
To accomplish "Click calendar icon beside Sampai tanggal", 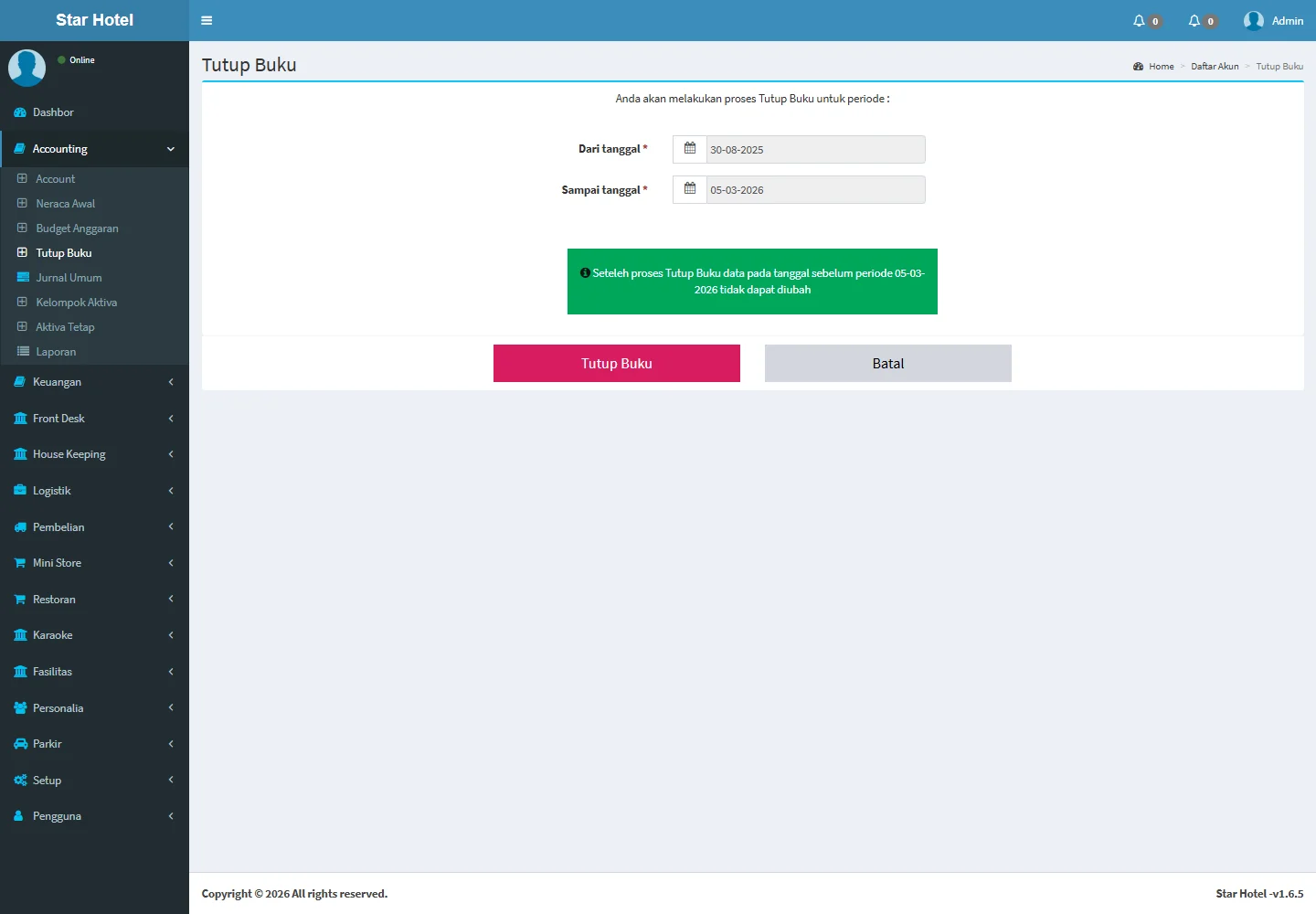I will [690, 189].
